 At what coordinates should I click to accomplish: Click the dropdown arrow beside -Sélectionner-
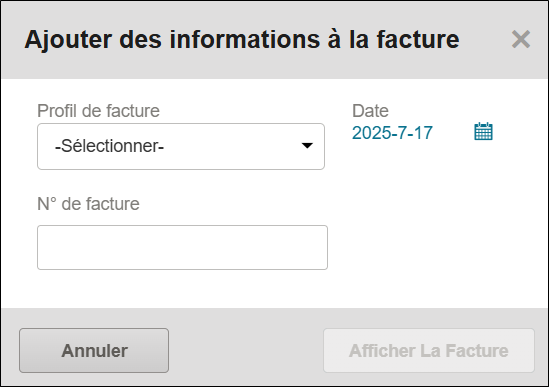click(x=307, y=146)
